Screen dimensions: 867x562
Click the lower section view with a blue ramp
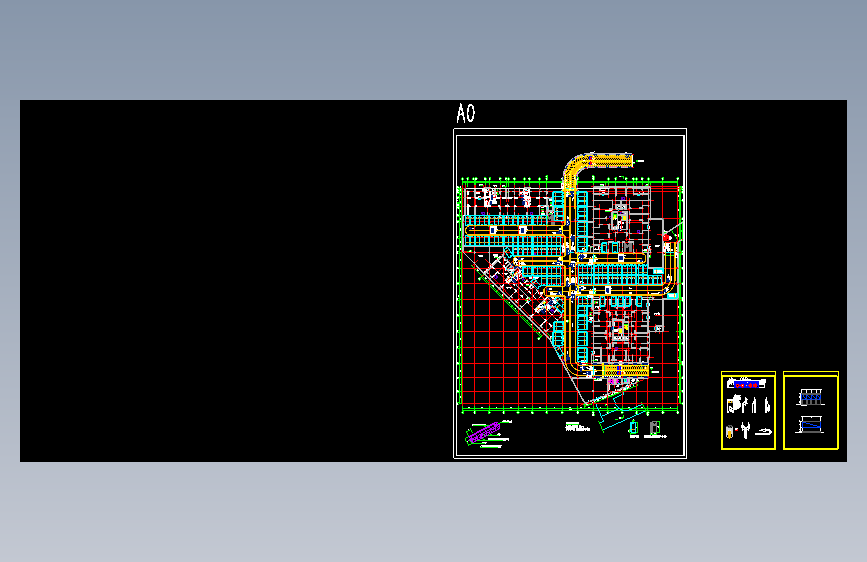(810, 425)
